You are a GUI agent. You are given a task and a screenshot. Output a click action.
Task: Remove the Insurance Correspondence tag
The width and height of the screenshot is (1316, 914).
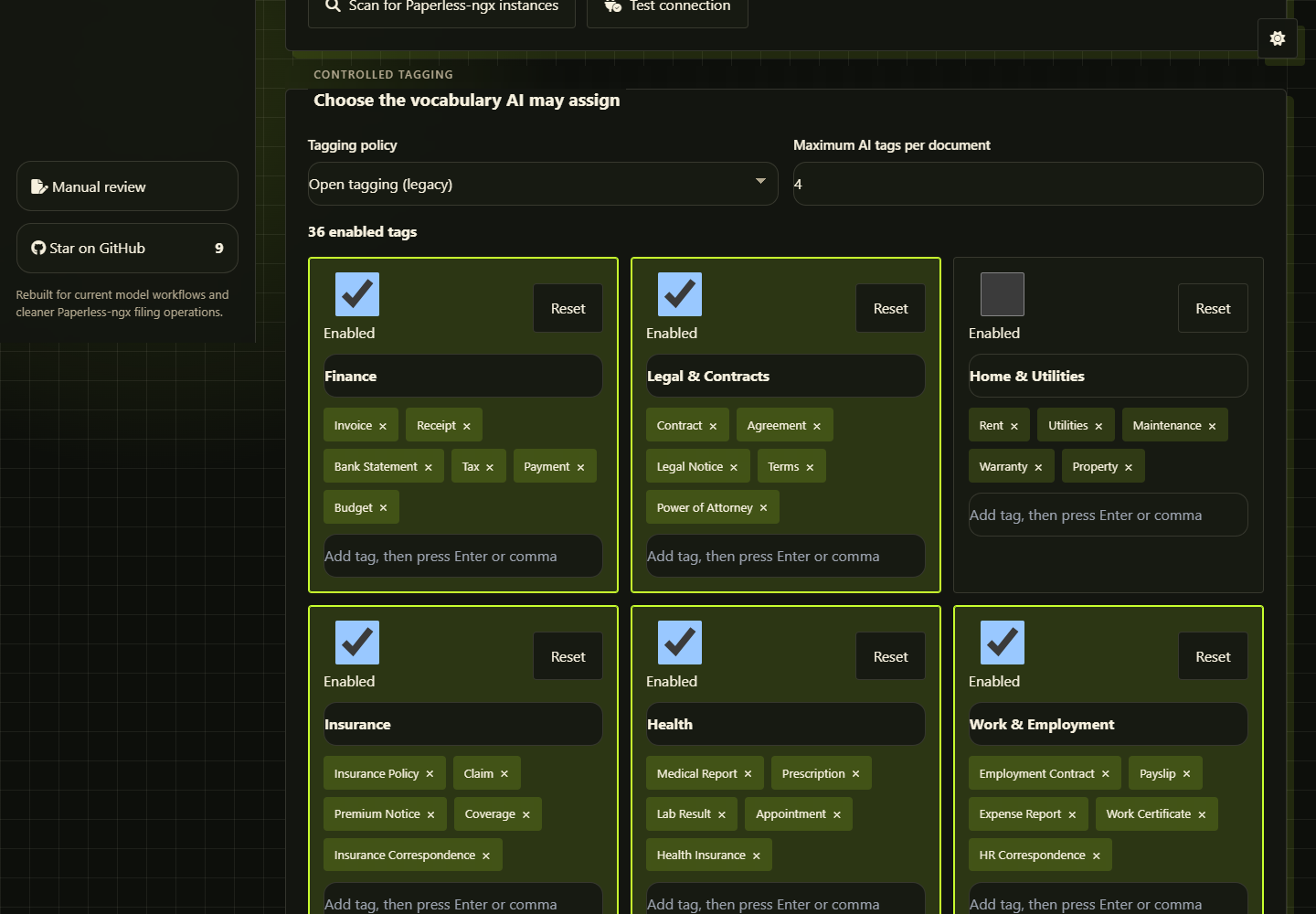coord(486,856)
